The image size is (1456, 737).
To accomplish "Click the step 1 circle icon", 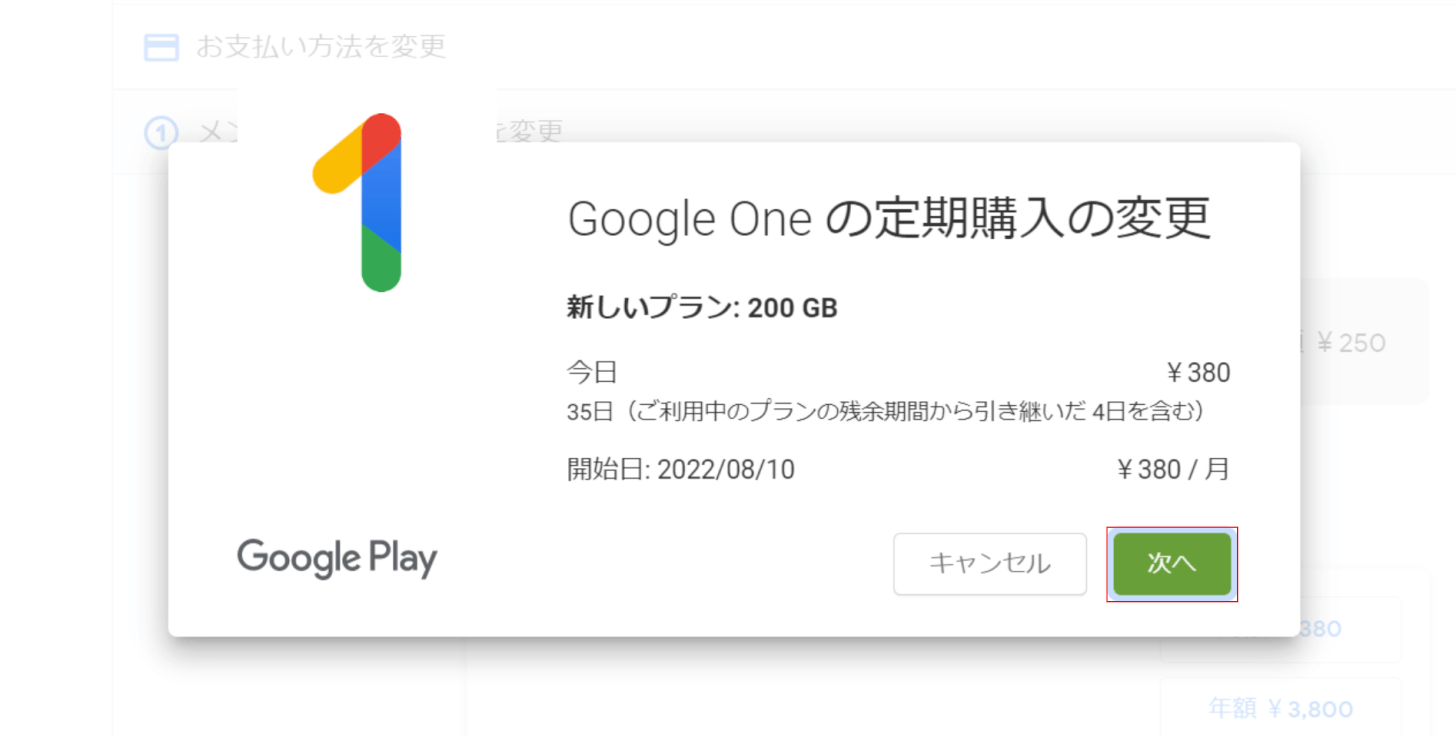I will 161,132.
